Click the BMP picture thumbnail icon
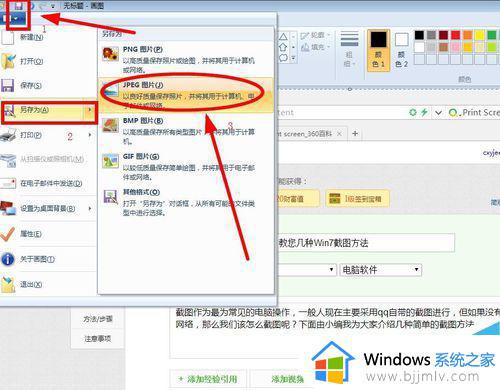This screenshot has width=500, height=390. tap(110, 125)
